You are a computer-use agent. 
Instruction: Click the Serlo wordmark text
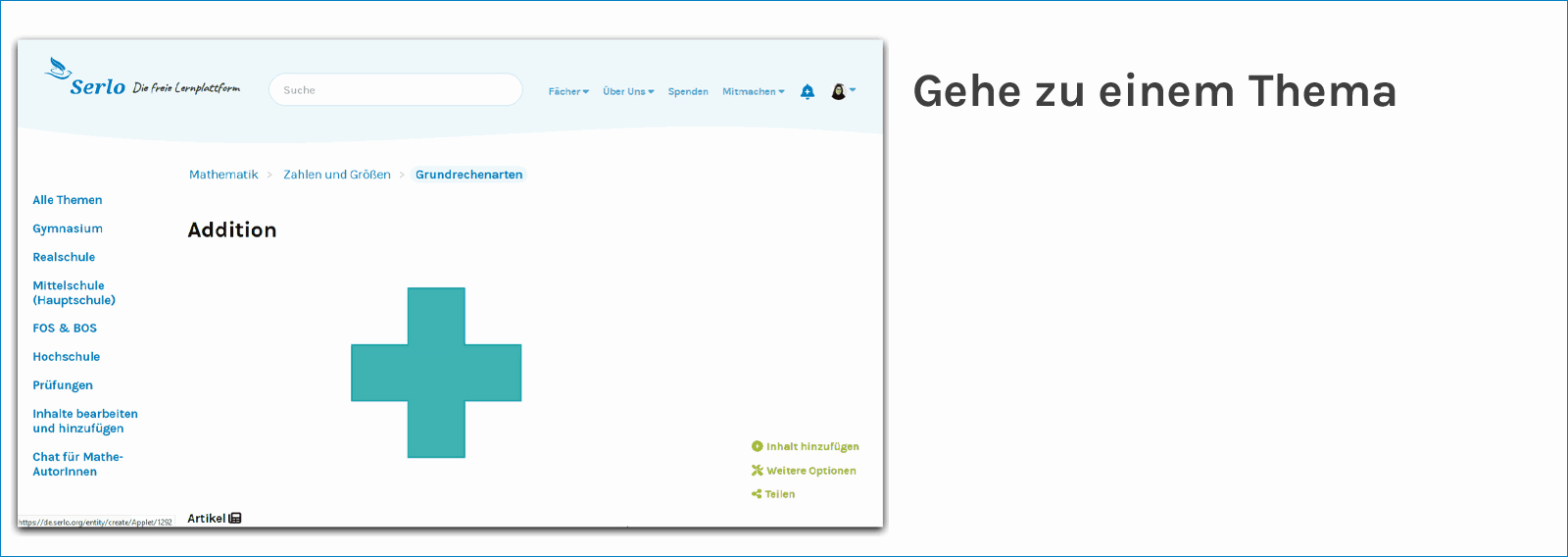point(98,86)
